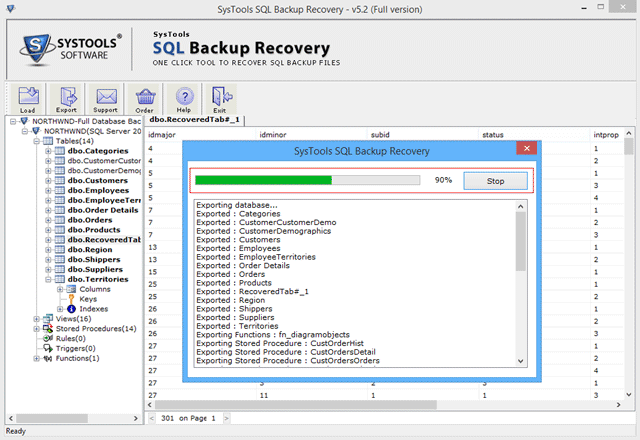Go to the next page arrow
This screenshot has height=440, width=640.
pos(227,418)
